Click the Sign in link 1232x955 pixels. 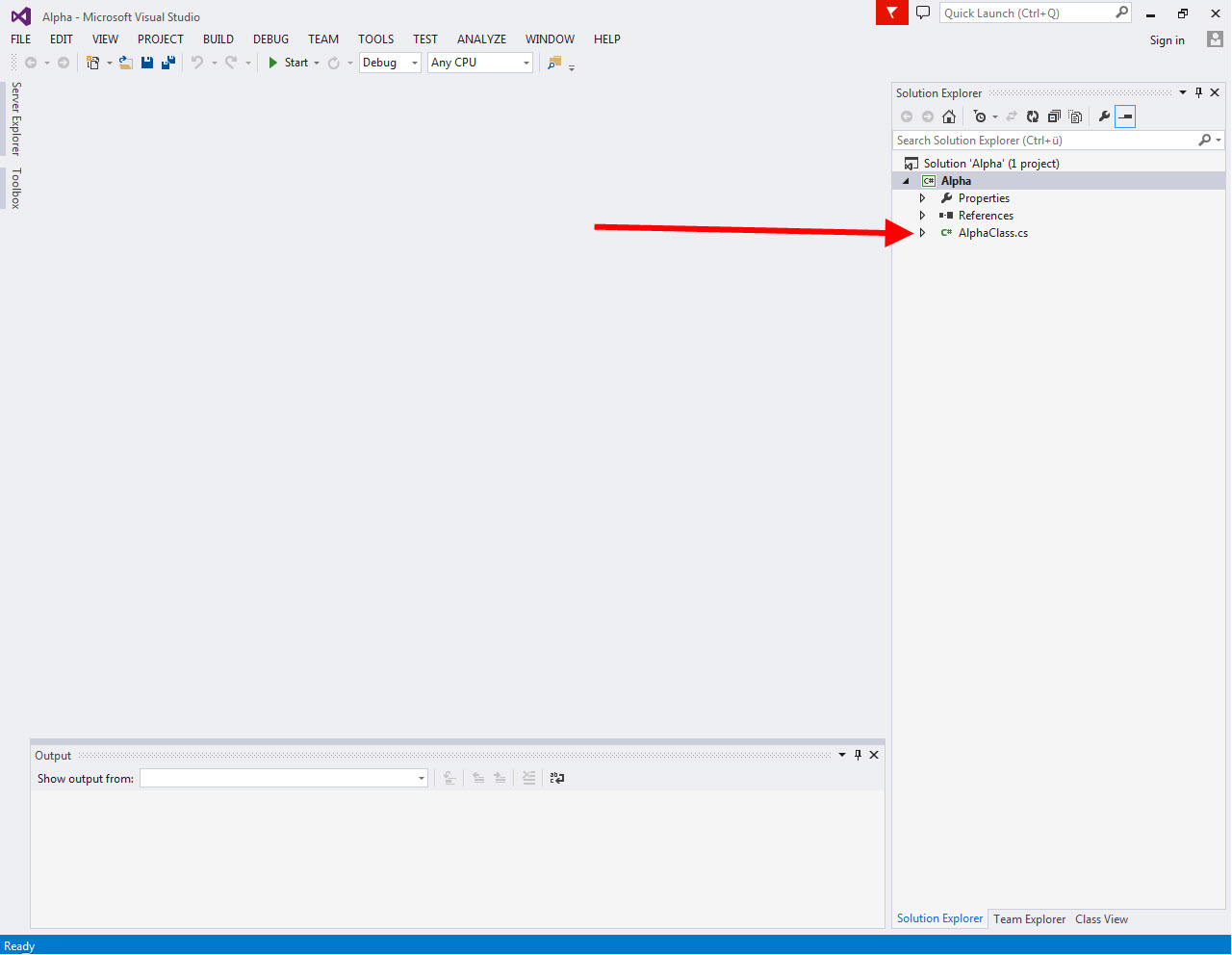(1168, 40)
